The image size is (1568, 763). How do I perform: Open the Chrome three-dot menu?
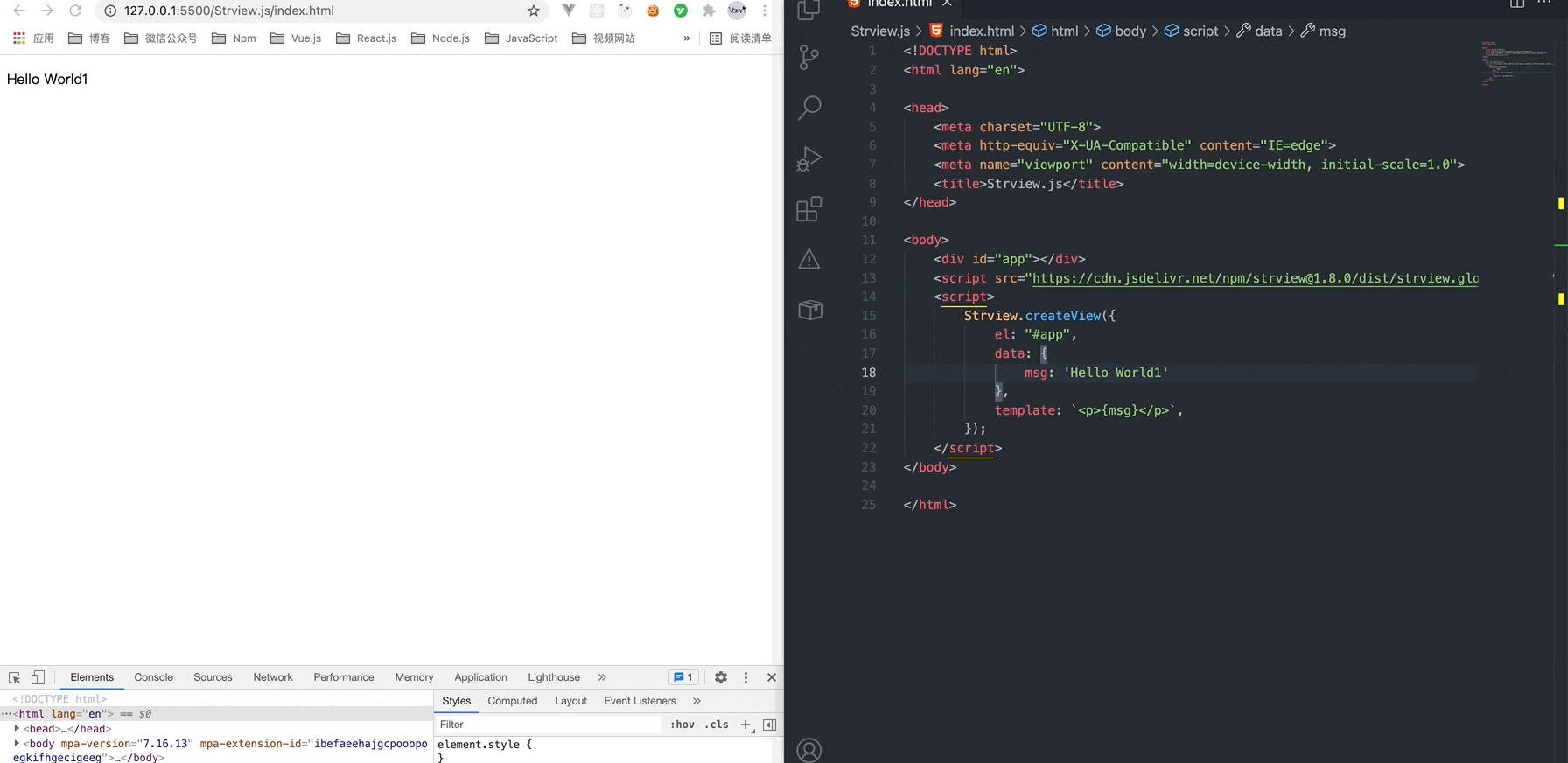765,10
